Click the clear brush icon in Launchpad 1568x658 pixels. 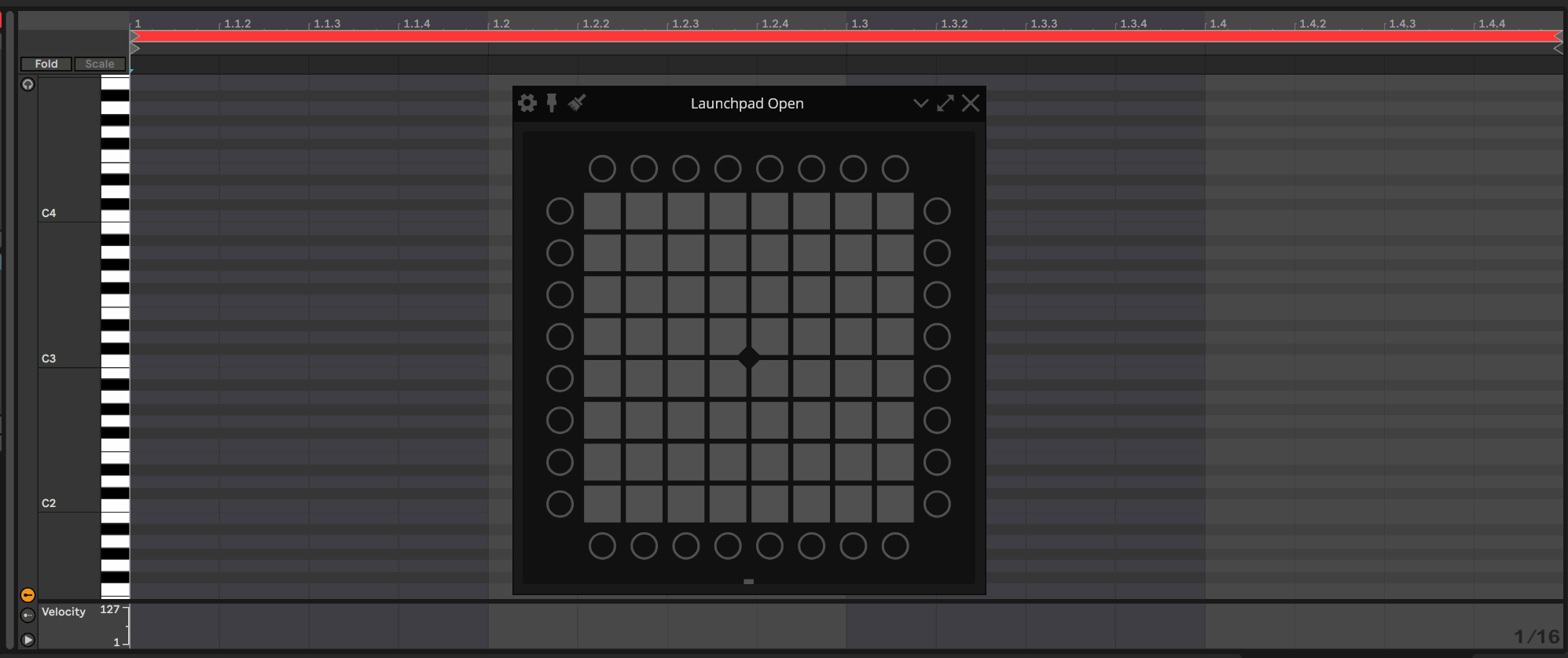pyautogui.click(x=577, y=103)
